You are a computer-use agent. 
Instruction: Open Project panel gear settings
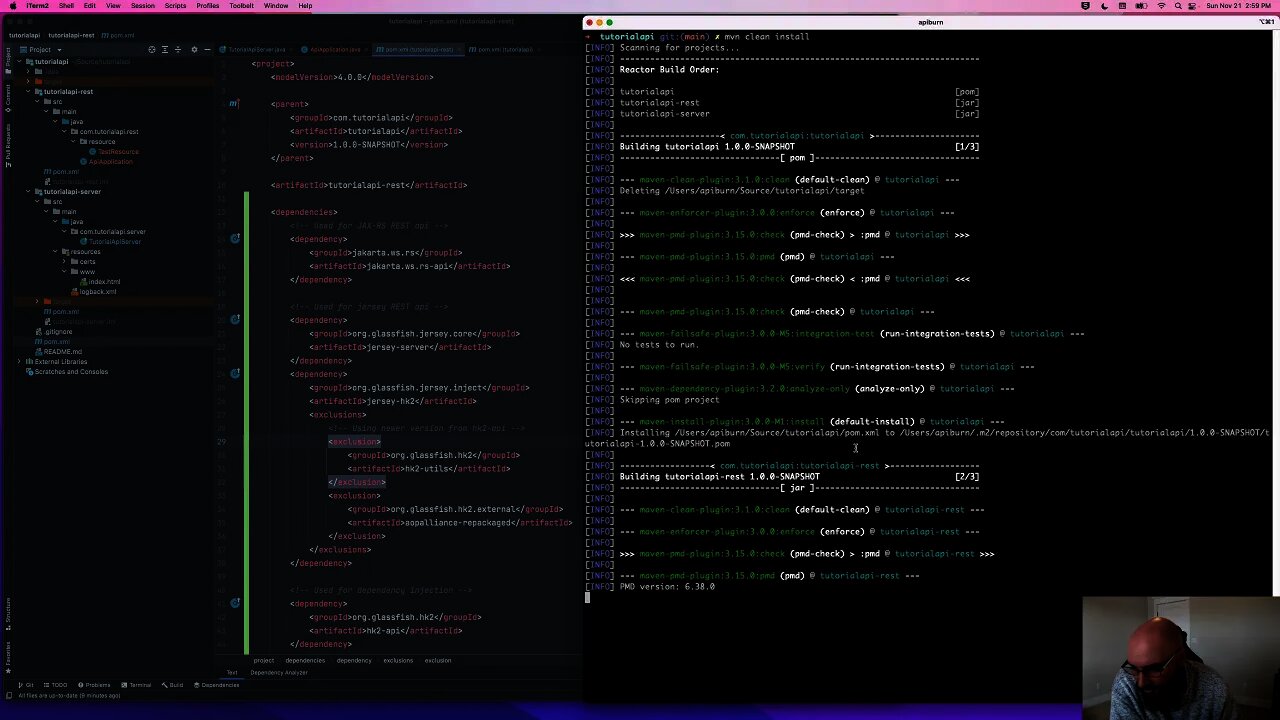coord(194,49)
